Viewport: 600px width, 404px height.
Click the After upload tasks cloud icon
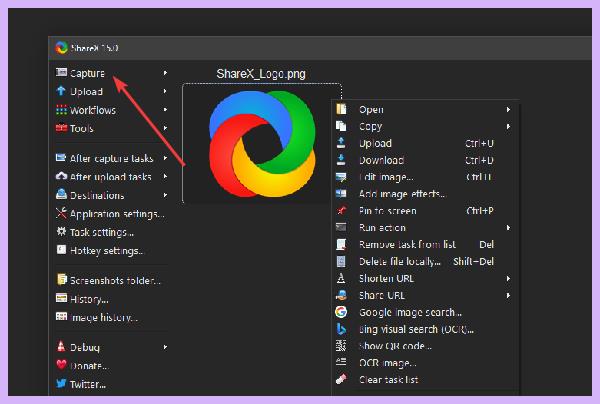point(61,176)
